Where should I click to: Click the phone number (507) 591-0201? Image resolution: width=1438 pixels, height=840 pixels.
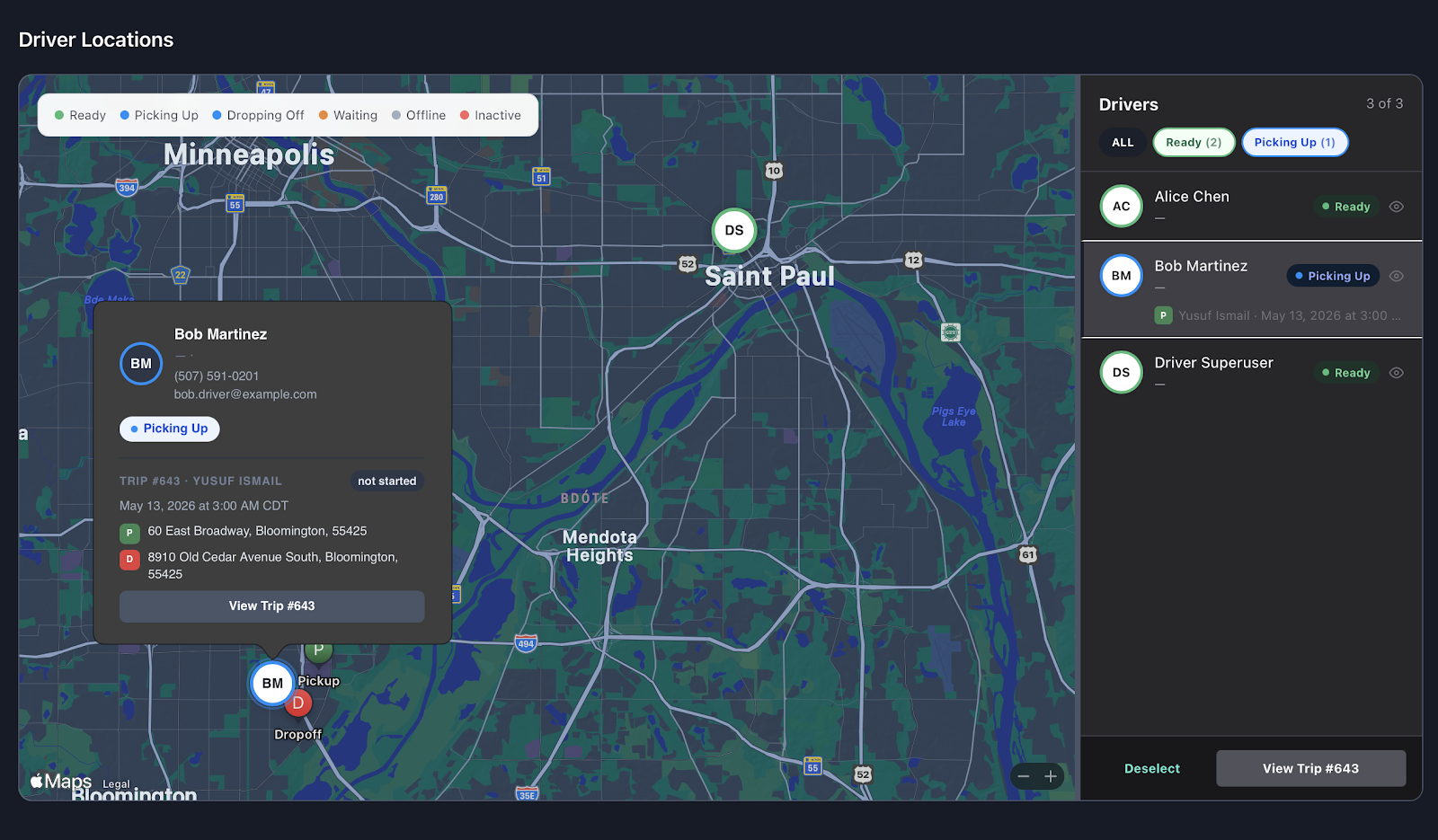click(x=217, y=376)
